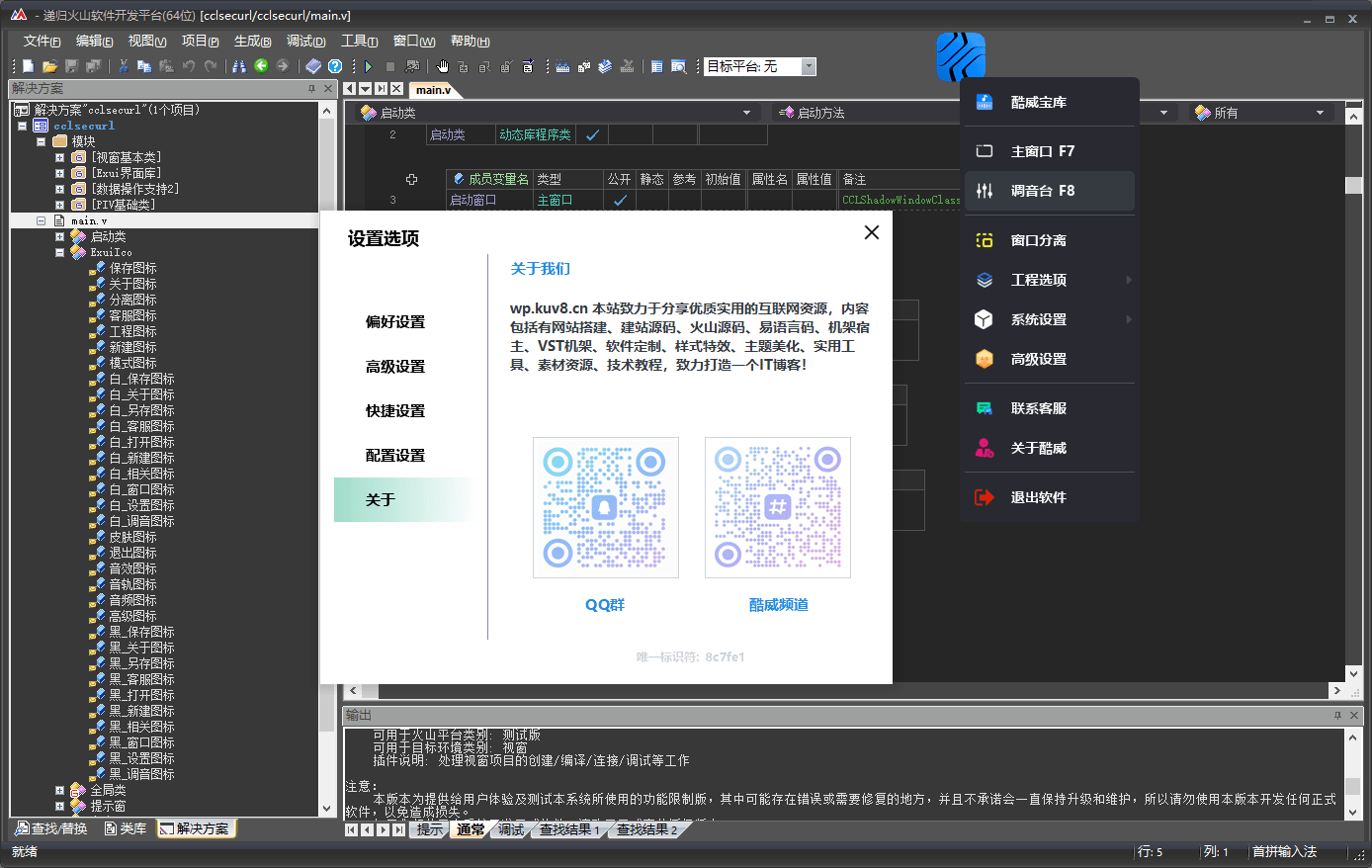
Task: Toggle checkmark in 启动类 row
Action: click(592, 135)
